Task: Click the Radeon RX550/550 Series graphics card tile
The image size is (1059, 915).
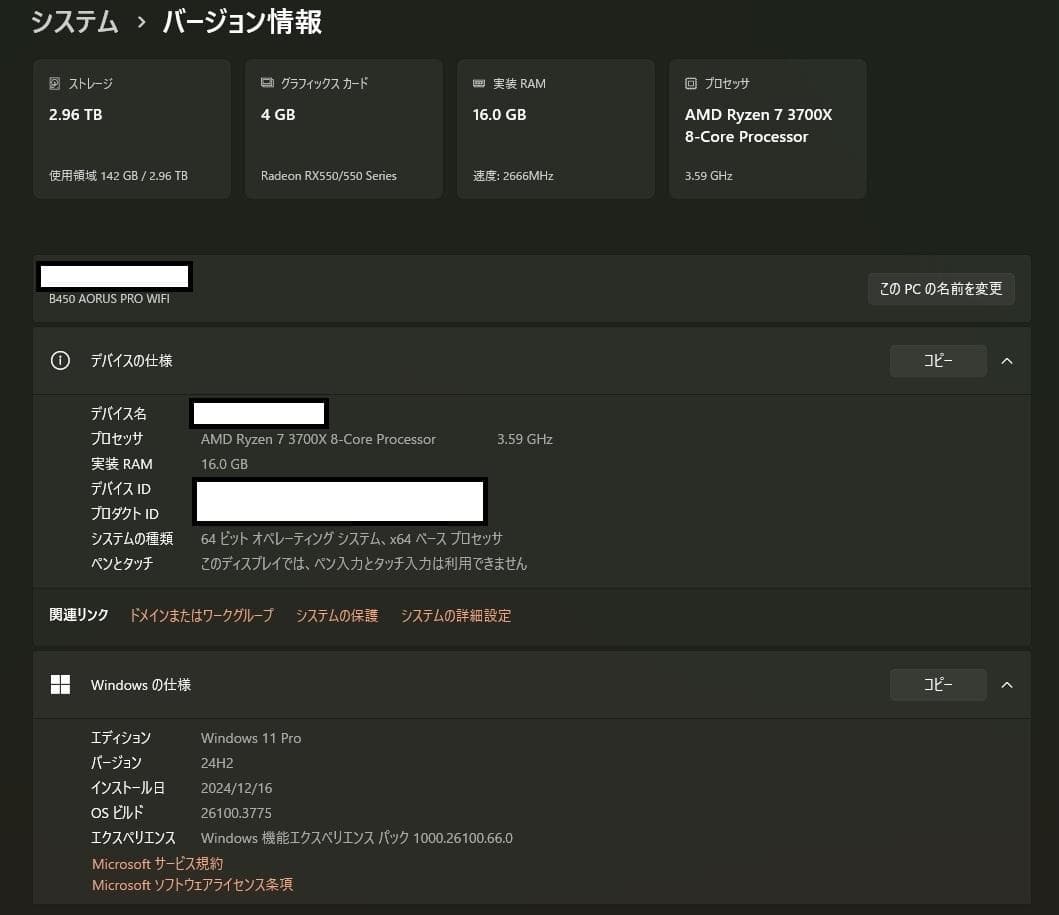Action: pyautogui.click(x=343, y=128)
